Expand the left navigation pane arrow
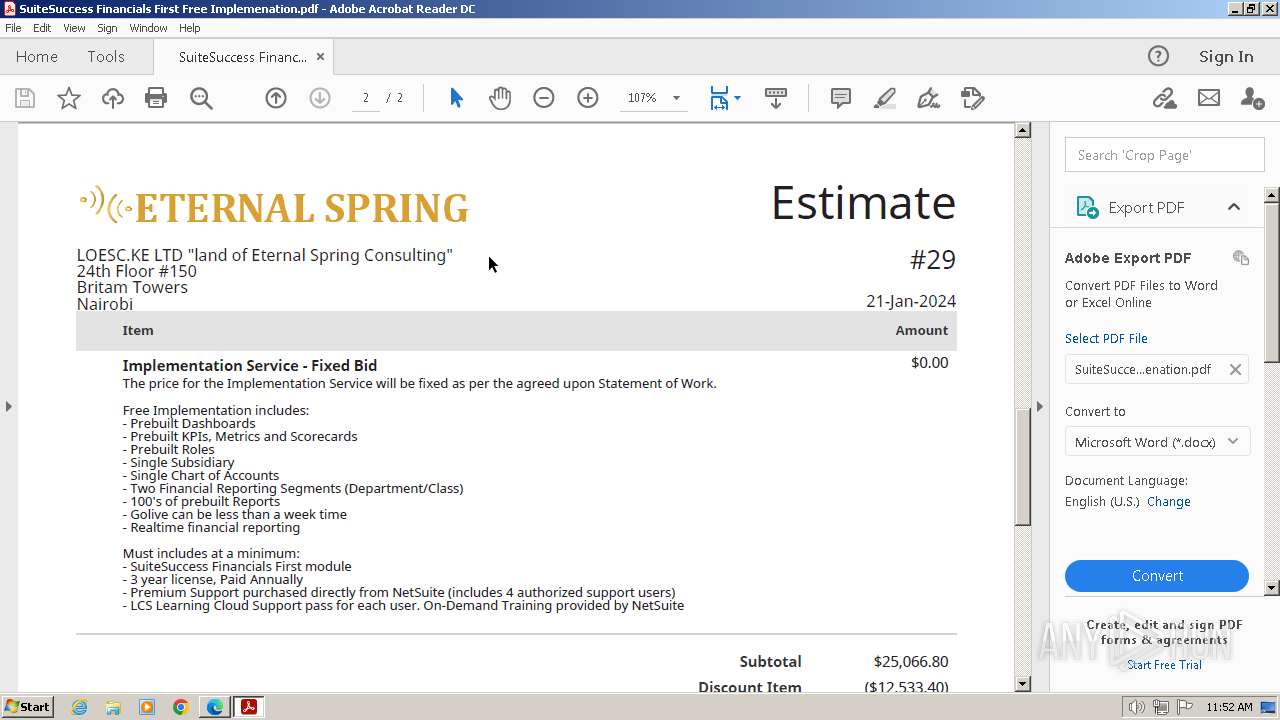This screenshot has width=1280, height=720. [x=8, y=406]
